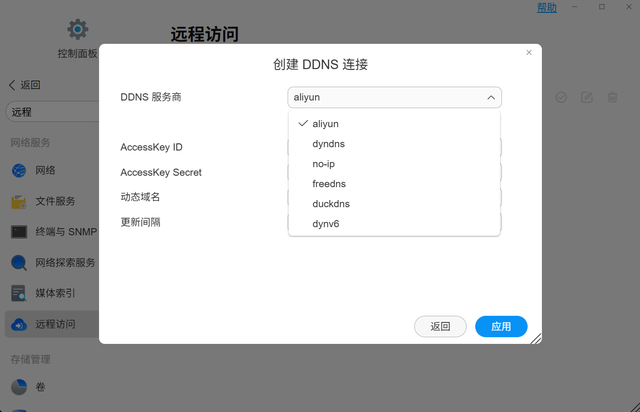
Task: Click the delete trash icon in toolbar
Action: [613, 97]
